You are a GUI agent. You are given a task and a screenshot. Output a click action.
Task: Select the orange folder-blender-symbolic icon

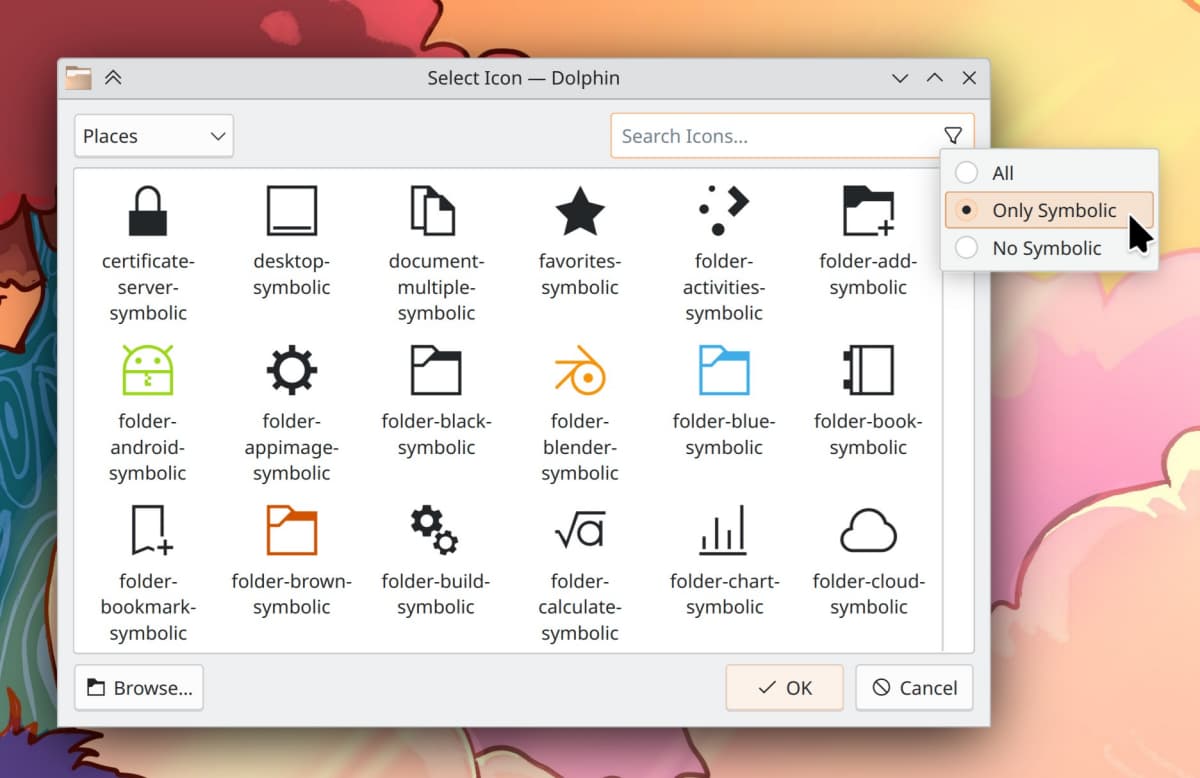580,370
